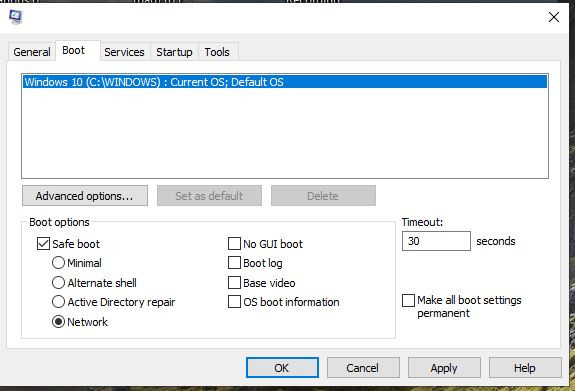575x391 pixels.
Task: Toggle Make all boot settings permanent
Action: (x=408, y=300)
